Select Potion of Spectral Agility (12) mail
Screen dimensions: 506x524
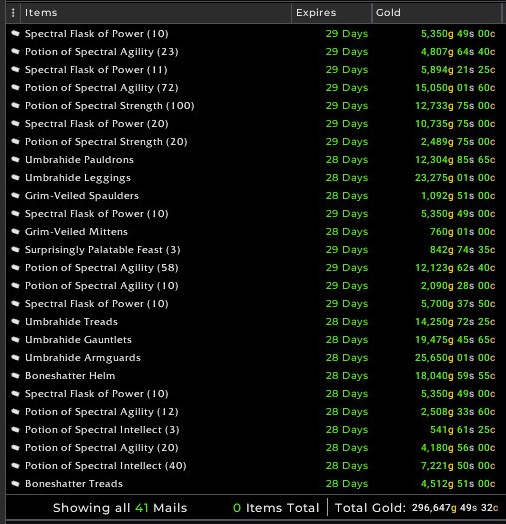[254, 412]
